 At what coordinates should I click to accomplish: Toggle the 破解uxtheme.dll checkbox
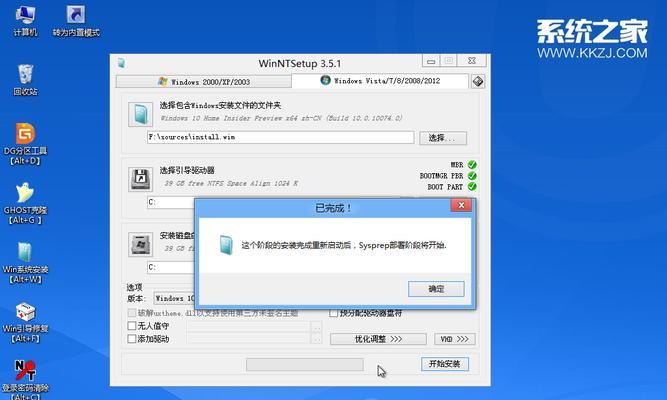pos(132,313)
